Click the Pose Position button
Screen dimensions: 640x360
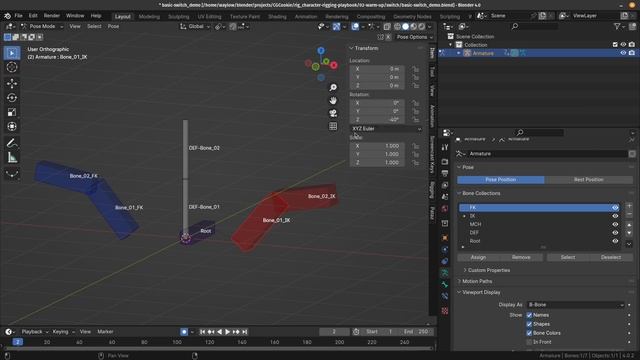tap(501, 180)
